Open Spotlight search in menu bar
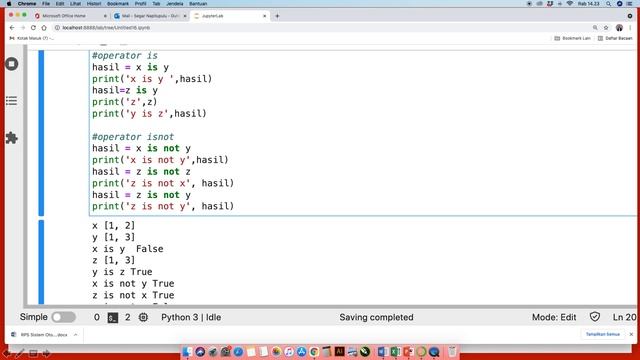 click(x=608, y=4)
